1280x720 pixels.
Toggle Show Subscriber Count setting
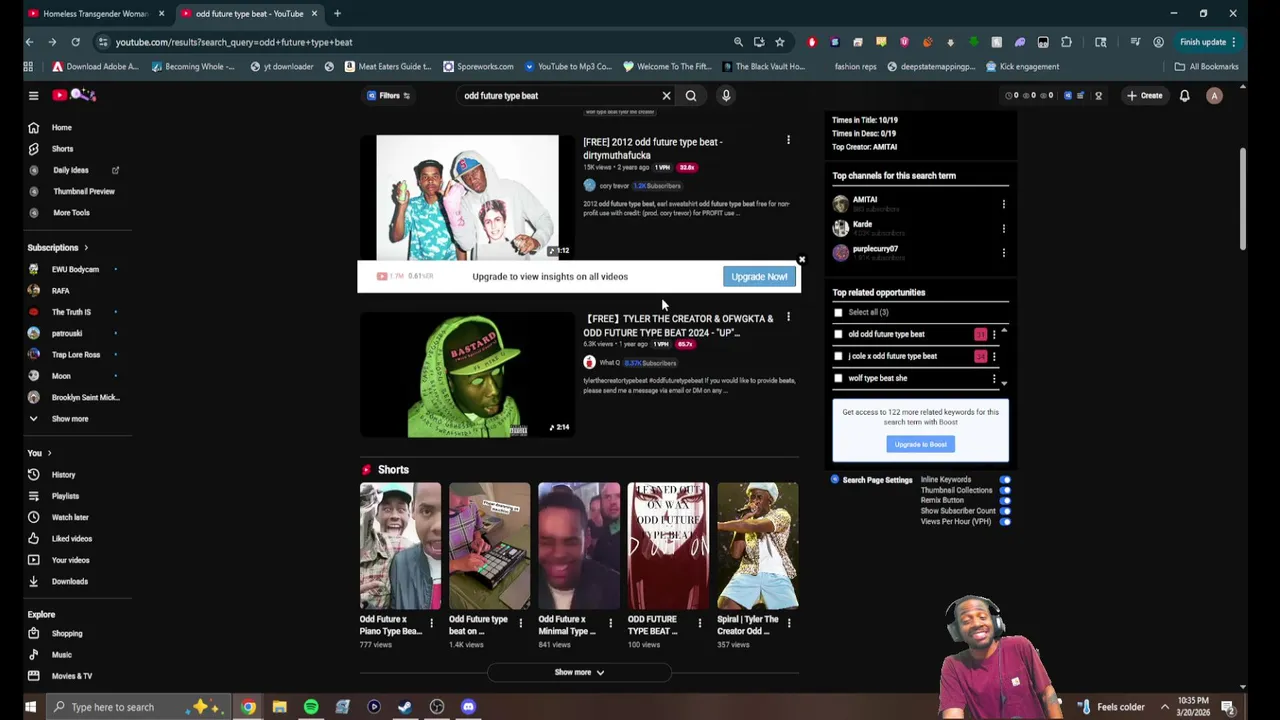[1005, 511]
